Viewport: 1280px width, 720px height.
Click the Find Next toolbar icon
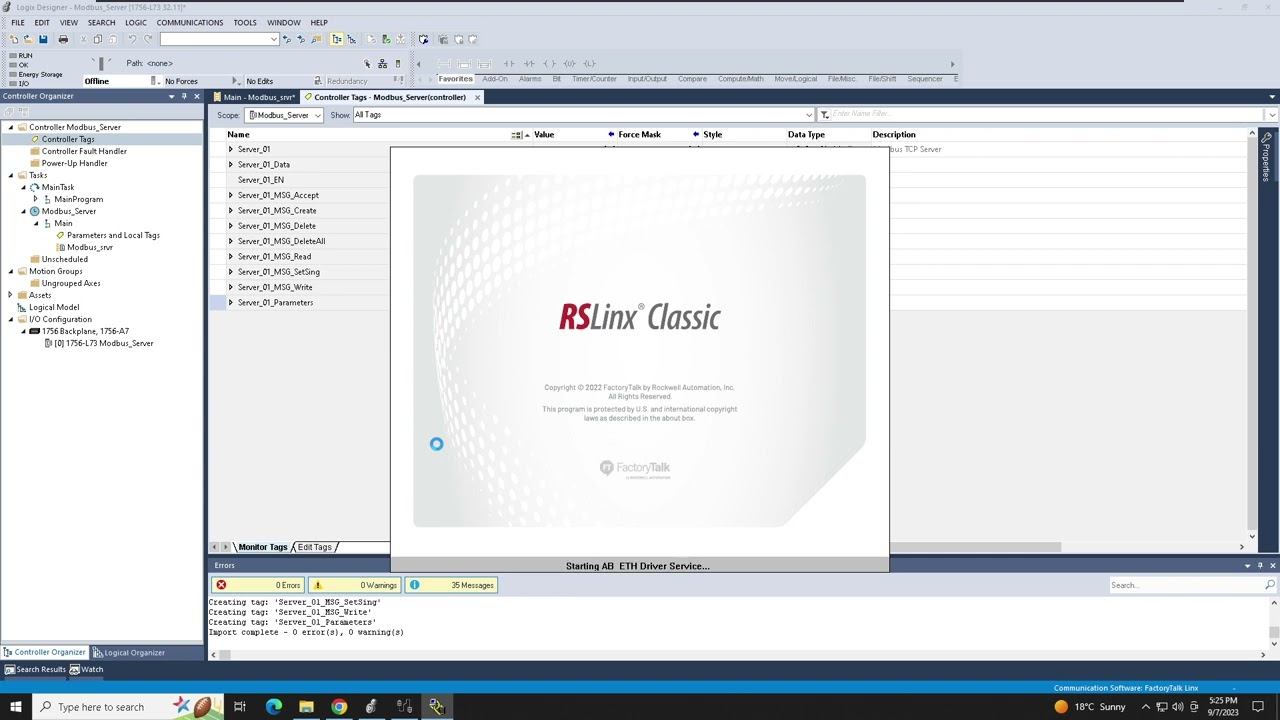pos(301,39)
